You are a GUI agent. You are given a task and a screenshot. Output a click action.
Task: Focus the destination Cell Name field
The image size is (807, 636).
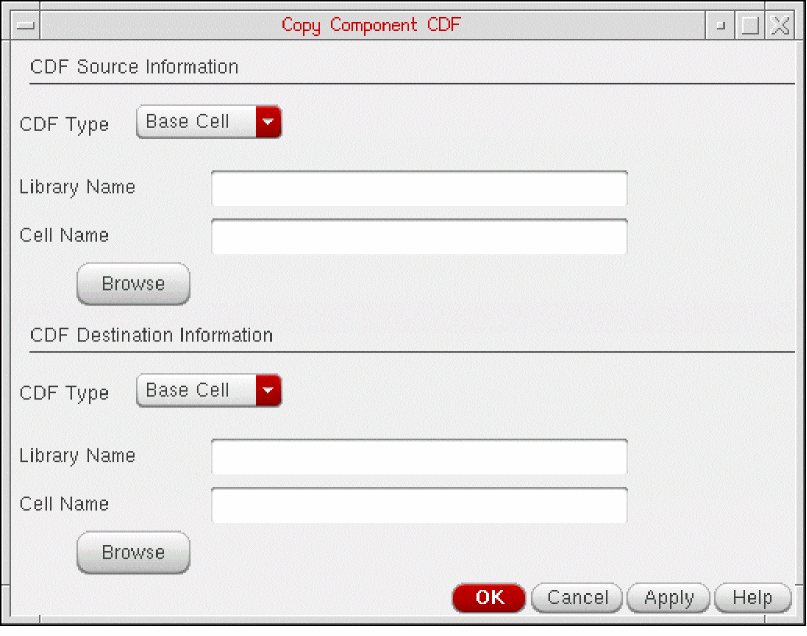pyautogui.click(x=419, y=504)
